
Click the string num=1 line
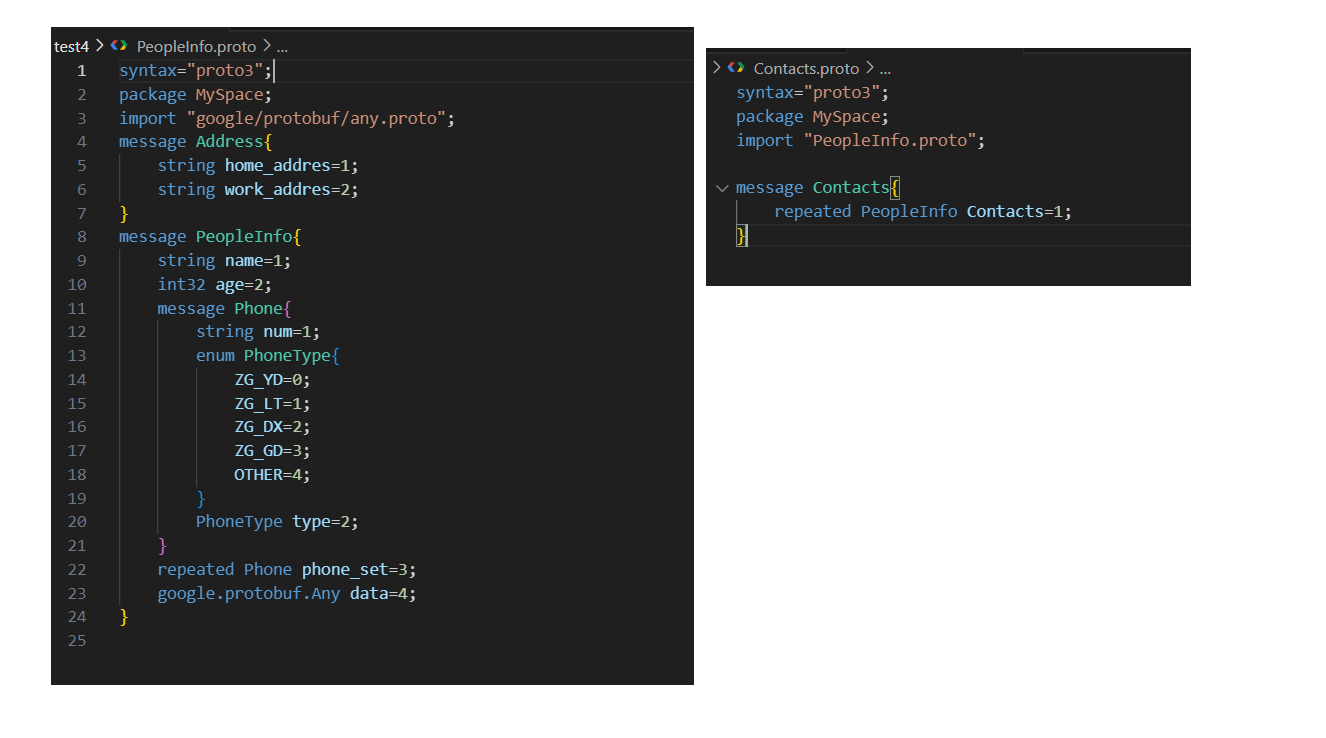click(258, 332)
